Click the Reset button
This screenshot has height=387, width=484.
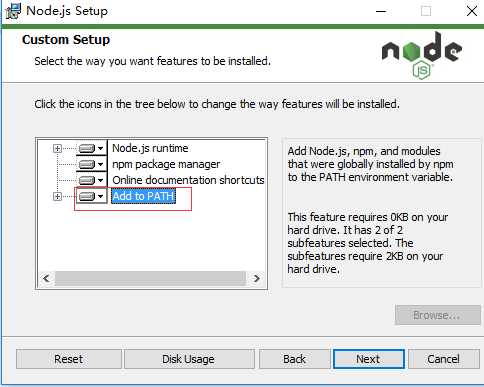click(69, 359)
